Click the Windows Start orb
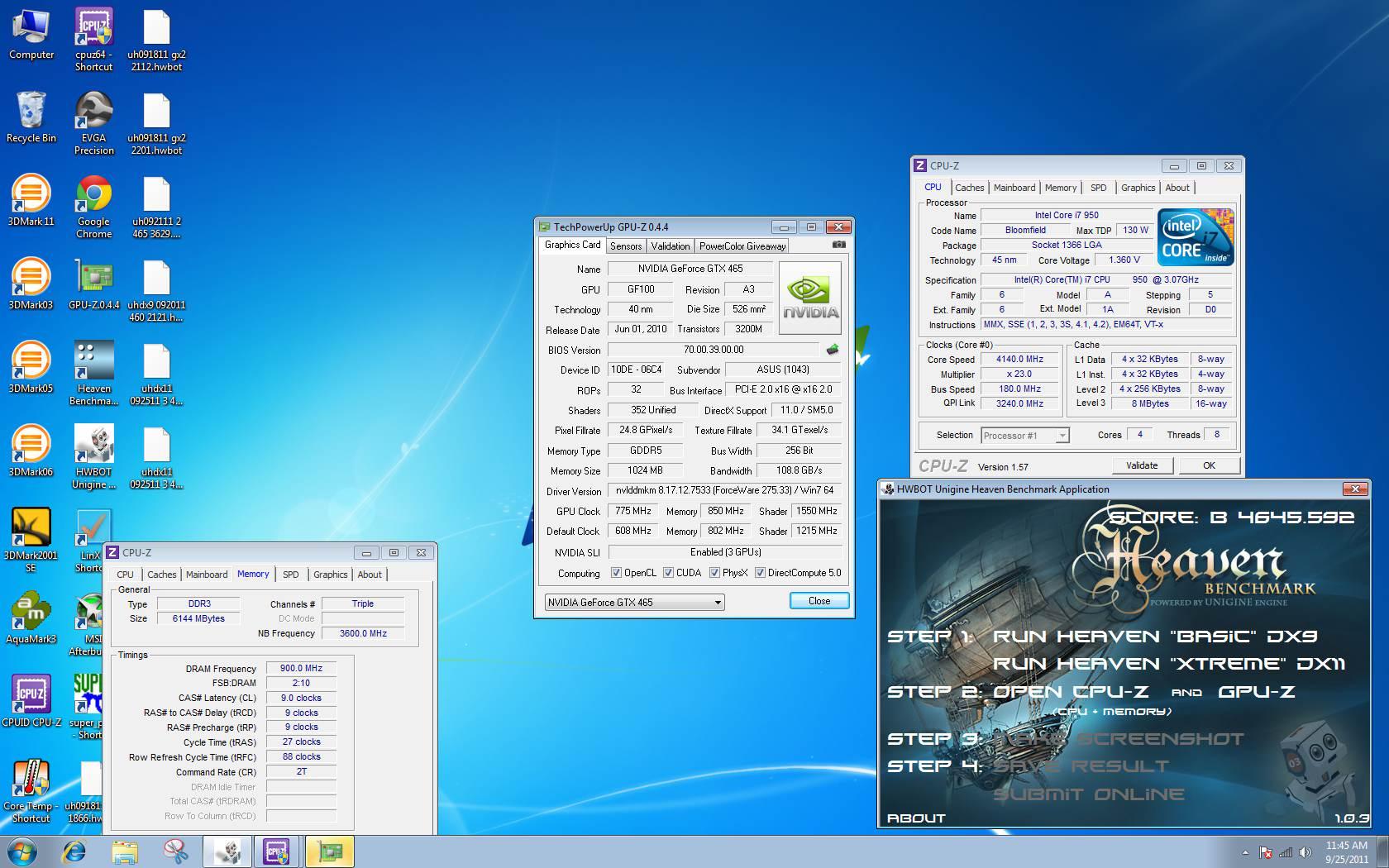 [x=22, y=851]
